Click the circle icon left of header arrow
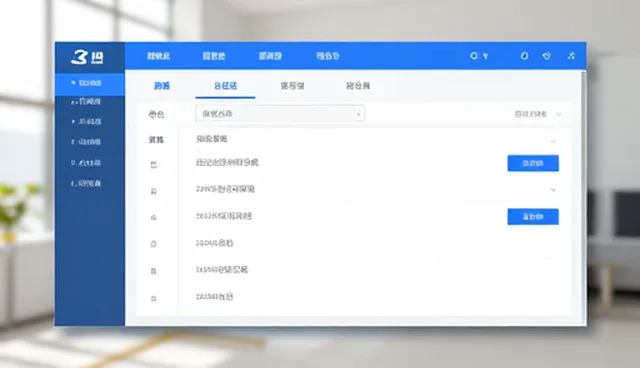This screenshot has width=640, height=368. click(x=473, y=55)
